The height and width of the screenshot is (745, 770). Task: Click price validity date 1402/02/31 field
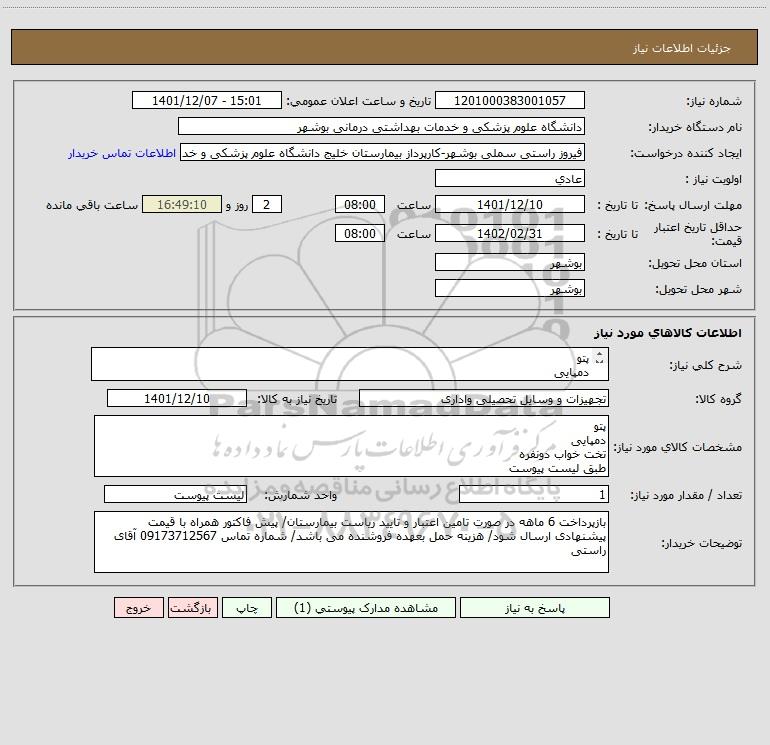[510, 233]
